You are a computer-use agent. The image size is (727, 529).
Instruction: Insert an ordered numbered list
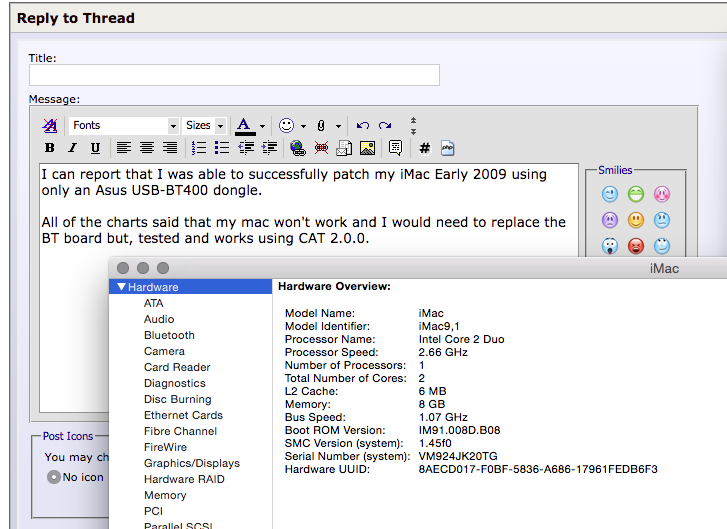[199, 148]
